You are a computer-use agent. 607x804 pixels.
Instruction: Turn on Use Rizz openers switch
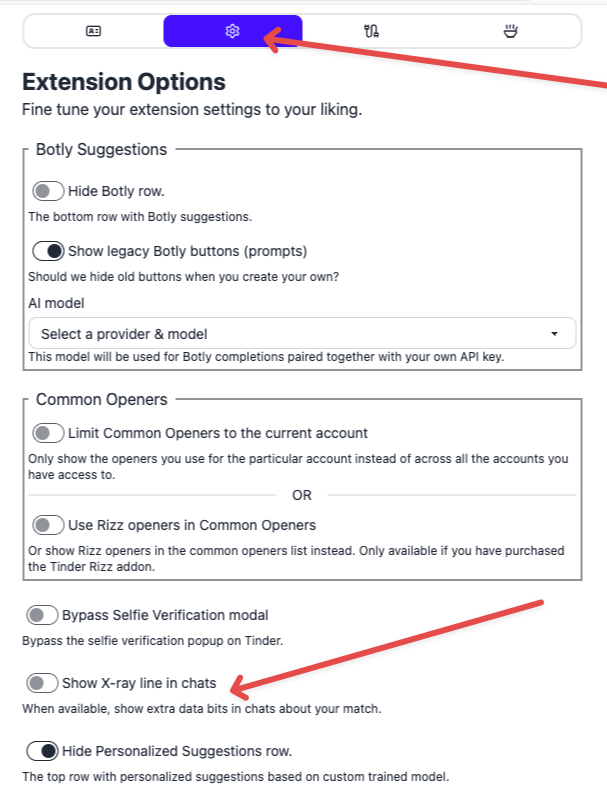pyautogui.click(x=48, y=525)
